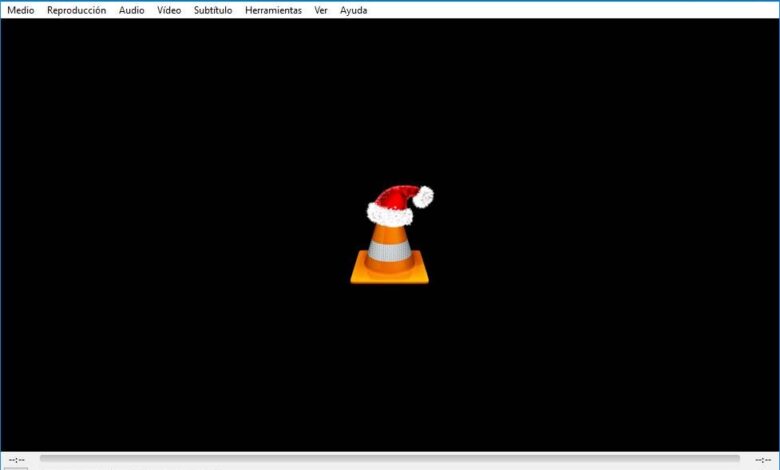Click the remaining time label at right
Screen dimensions: 780x470
click(763, 460)
